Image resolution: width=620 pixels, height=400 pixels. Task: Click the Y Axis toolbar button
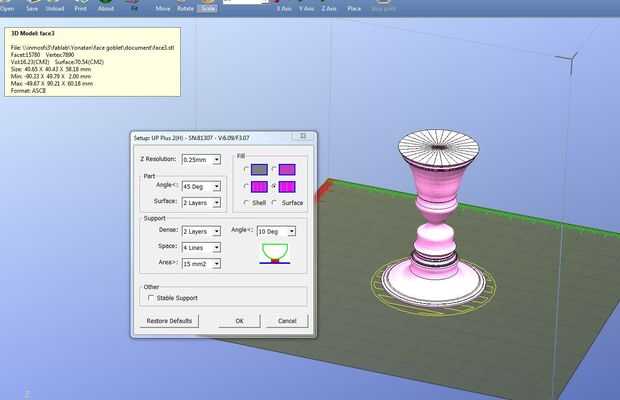click(306, 6)
